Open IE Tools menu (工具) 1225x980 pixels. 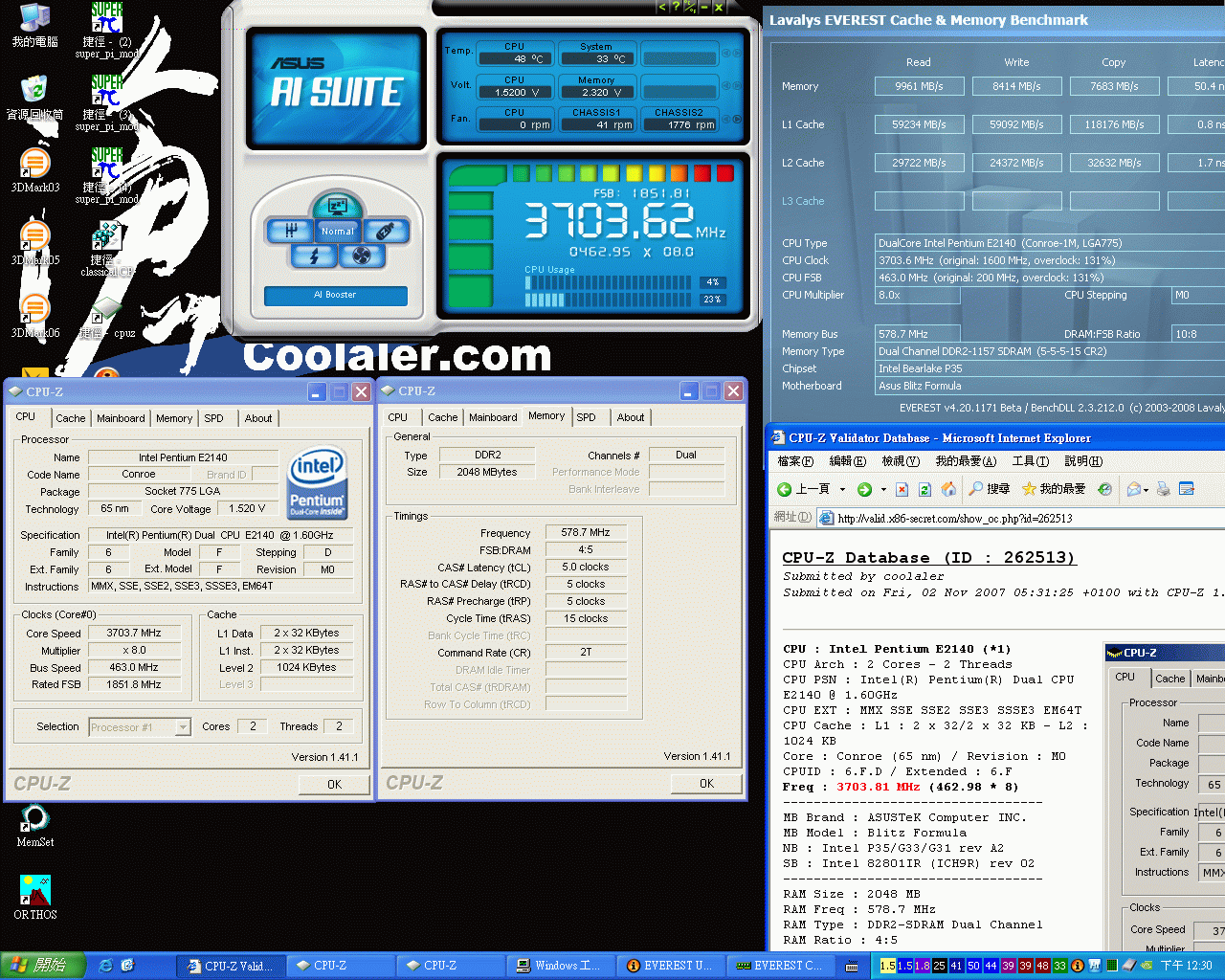click(x=1031, y=461)
